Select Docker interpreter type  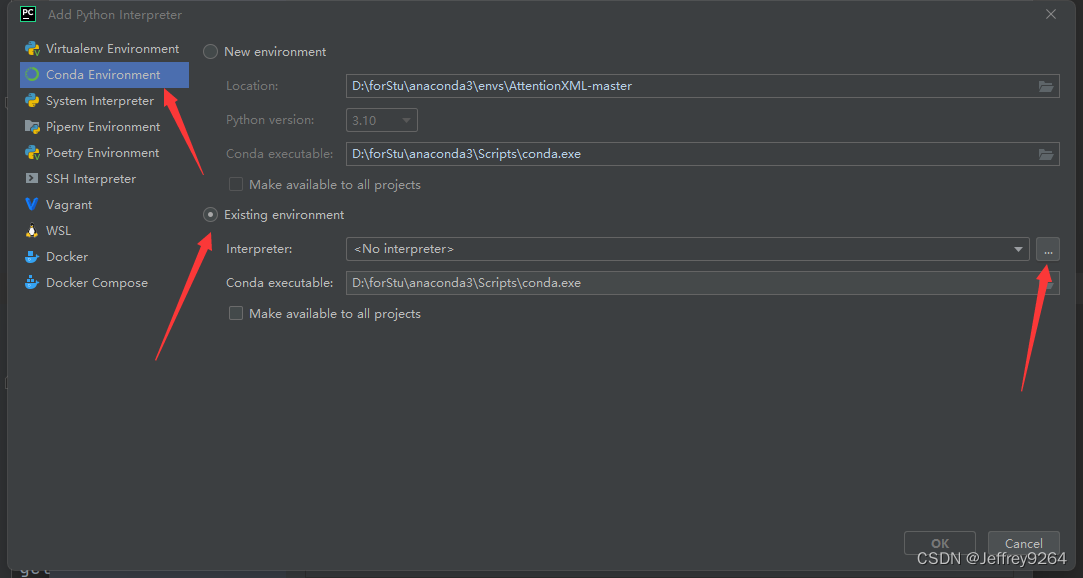pyautogui.click(x=104, y=257)
